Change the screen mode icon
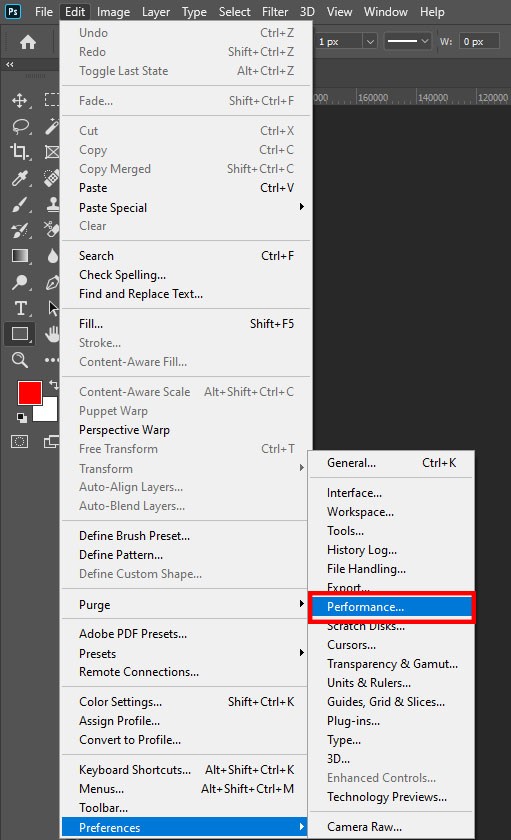511x840 pixels. tap(51, 441)
